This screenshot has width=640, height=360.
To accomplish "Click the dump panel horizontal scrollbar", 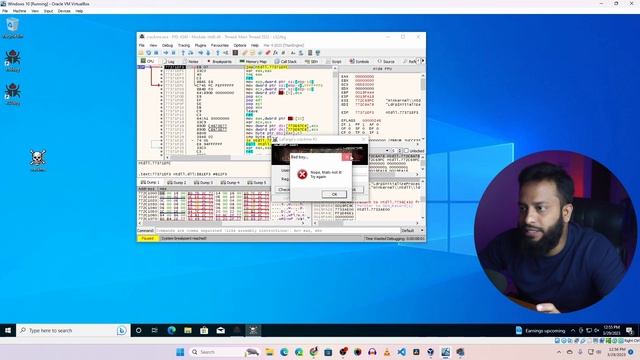I will point(222,223).
